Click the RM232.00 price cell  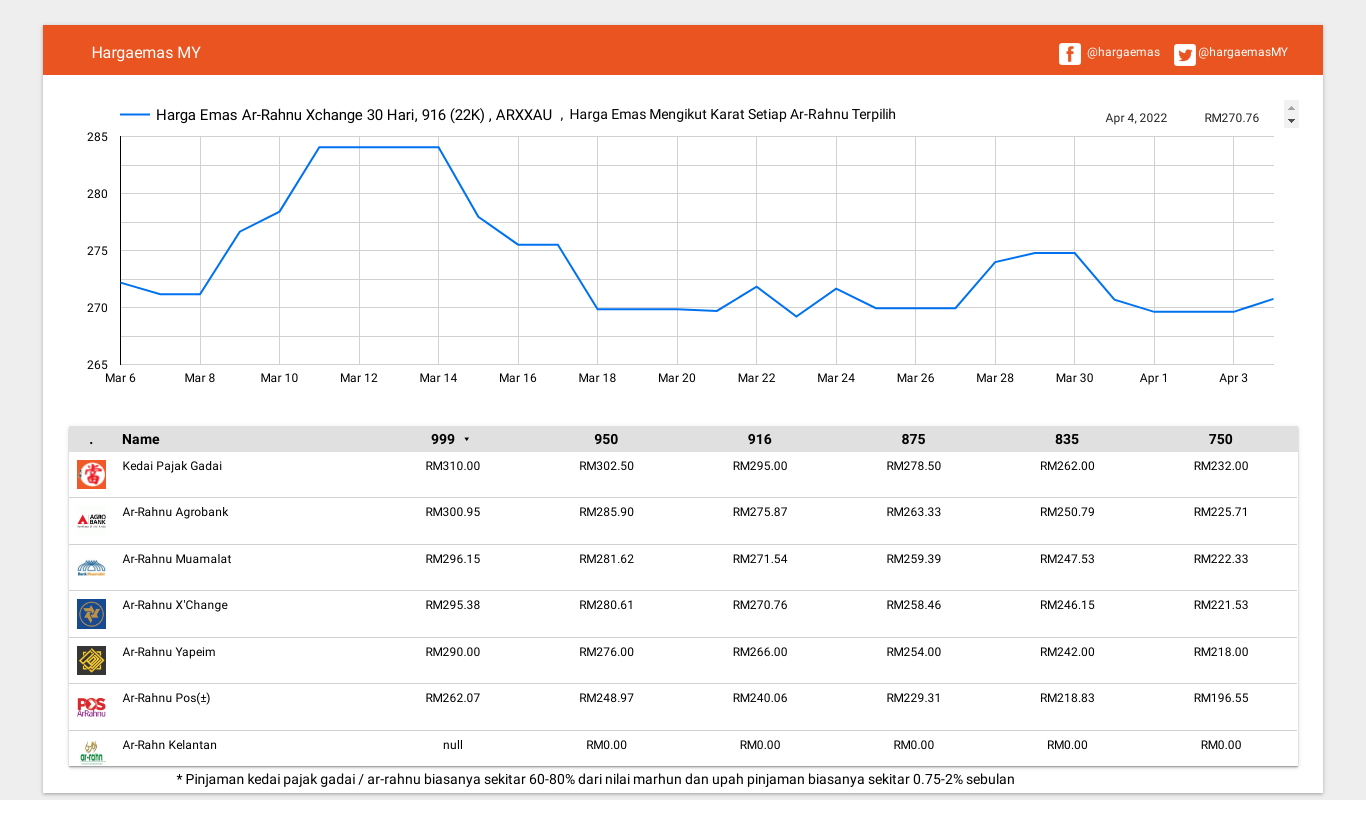tap(1221, 466)
